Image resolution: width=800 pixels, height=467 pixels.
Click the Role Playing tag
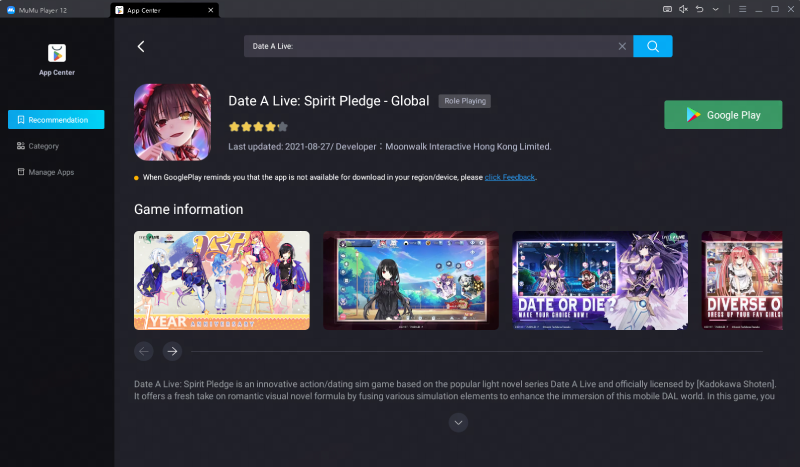coord(465,101)
